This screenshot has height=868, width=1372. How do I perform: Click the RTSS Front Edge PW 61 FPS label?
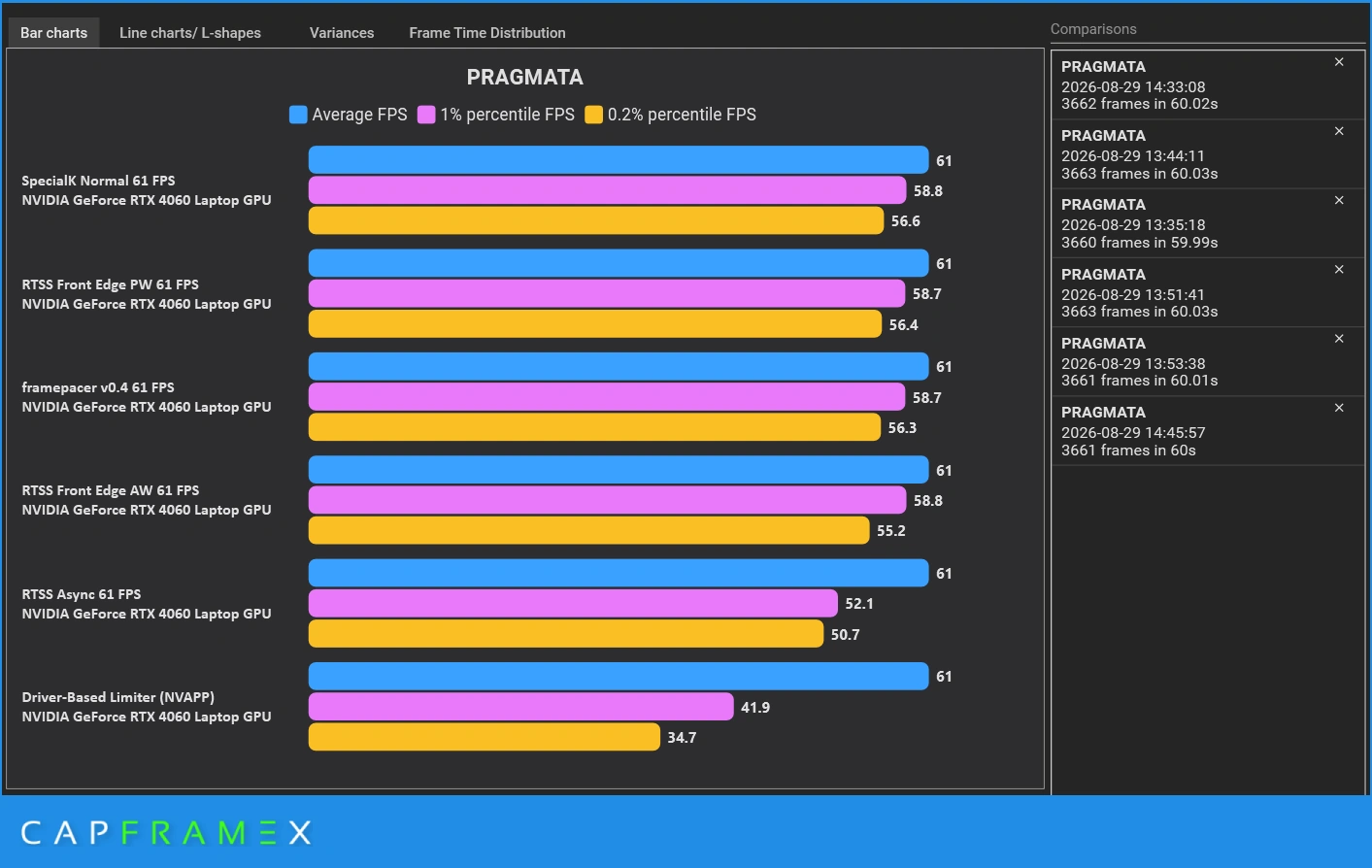tap(110, 284)
